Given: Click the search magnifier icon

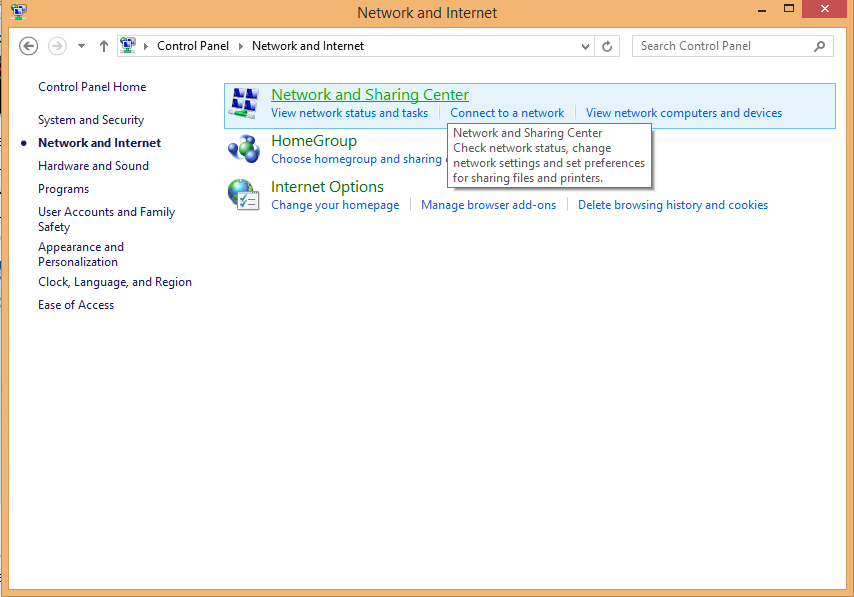Looking at the screenshot, I should pyautogui.click(x=819, y=46).
